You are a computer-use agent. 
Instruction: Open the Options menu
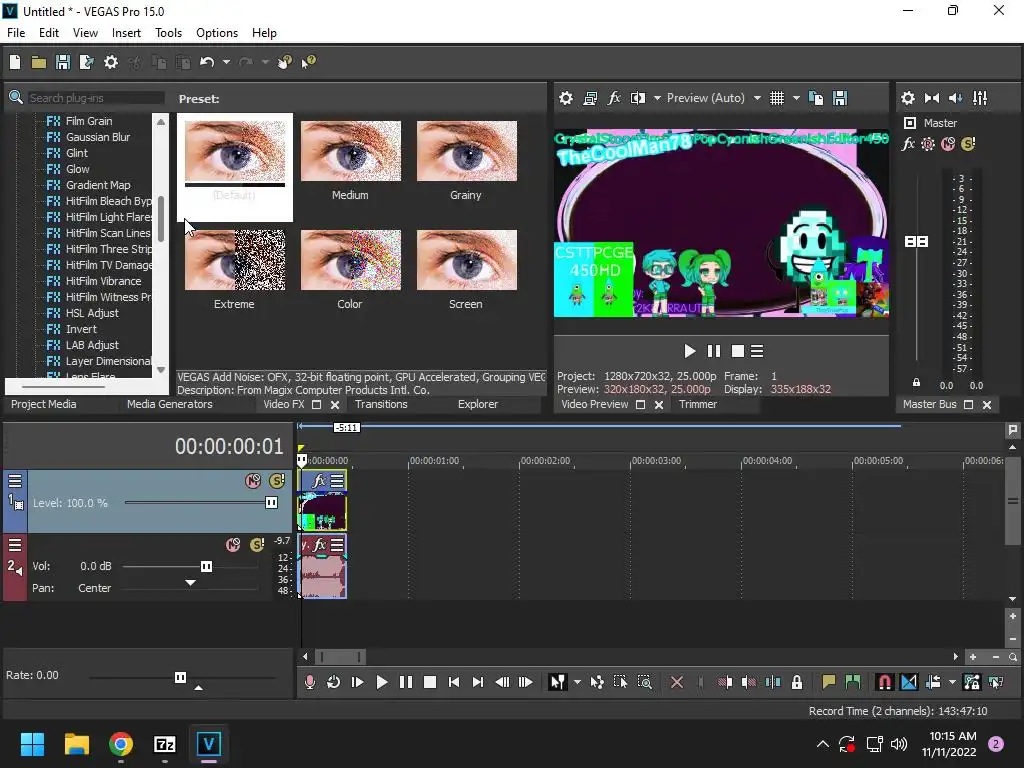[217, 33]
